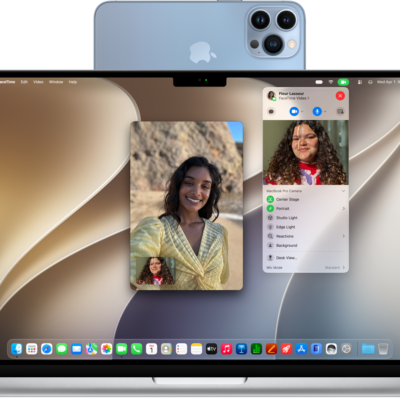End the FaceTime call with red button

(x=340, y=96)
